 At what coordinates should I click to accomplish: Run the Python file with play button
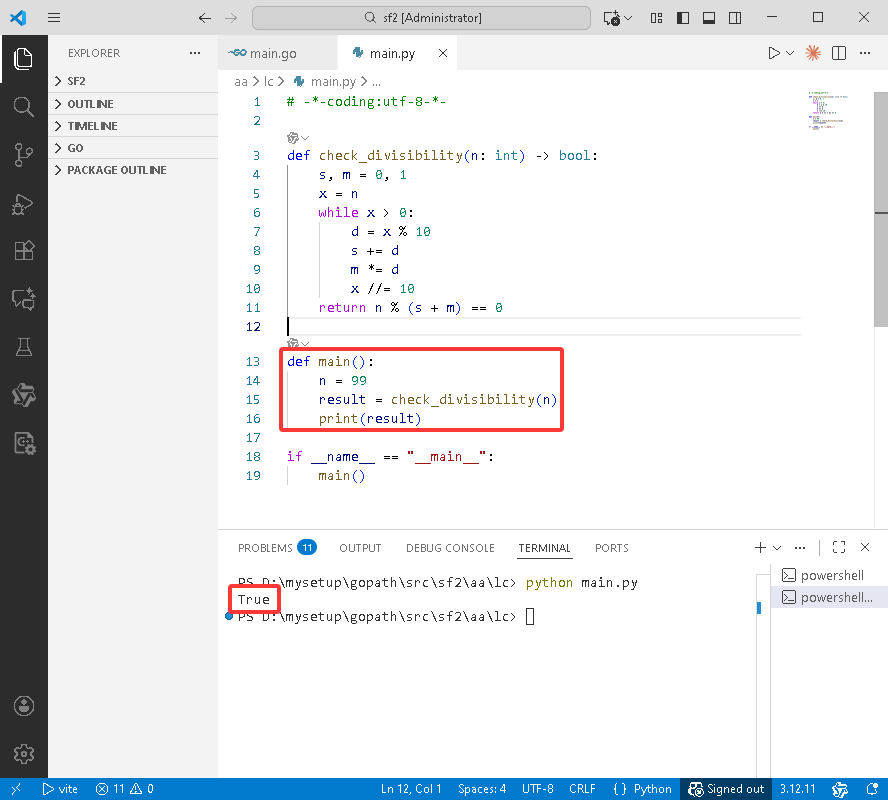click(774, 53)
